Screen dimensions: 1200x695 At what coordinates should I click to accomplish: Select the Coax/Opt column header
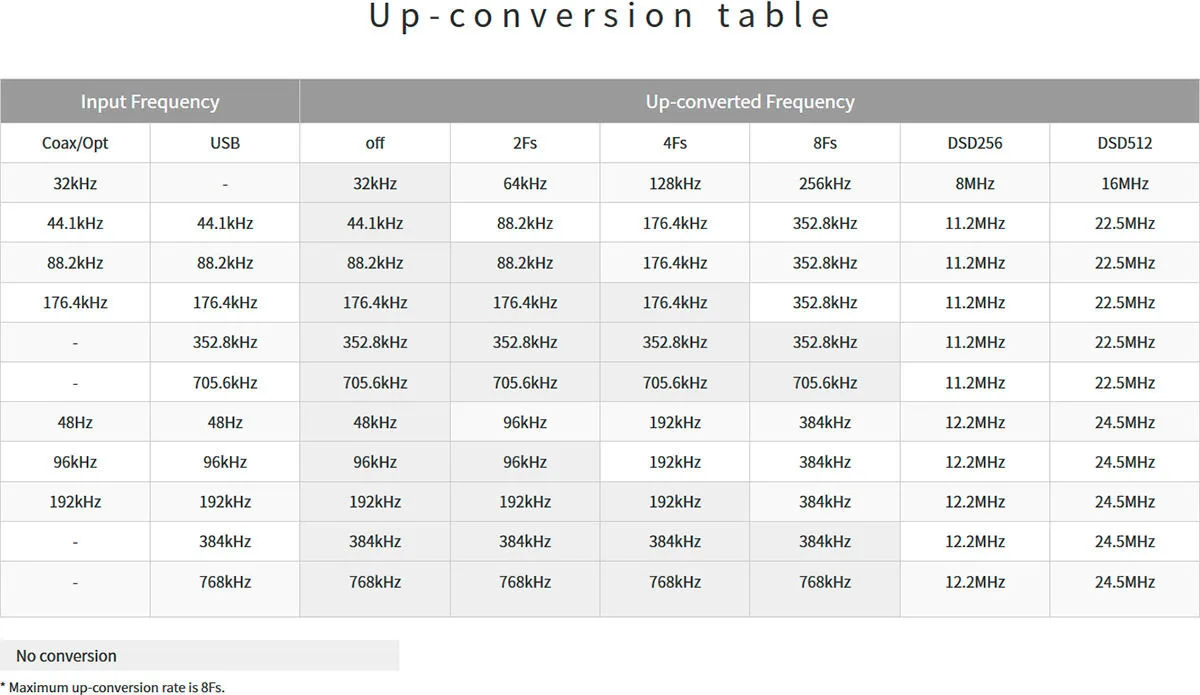pos(75,143)
